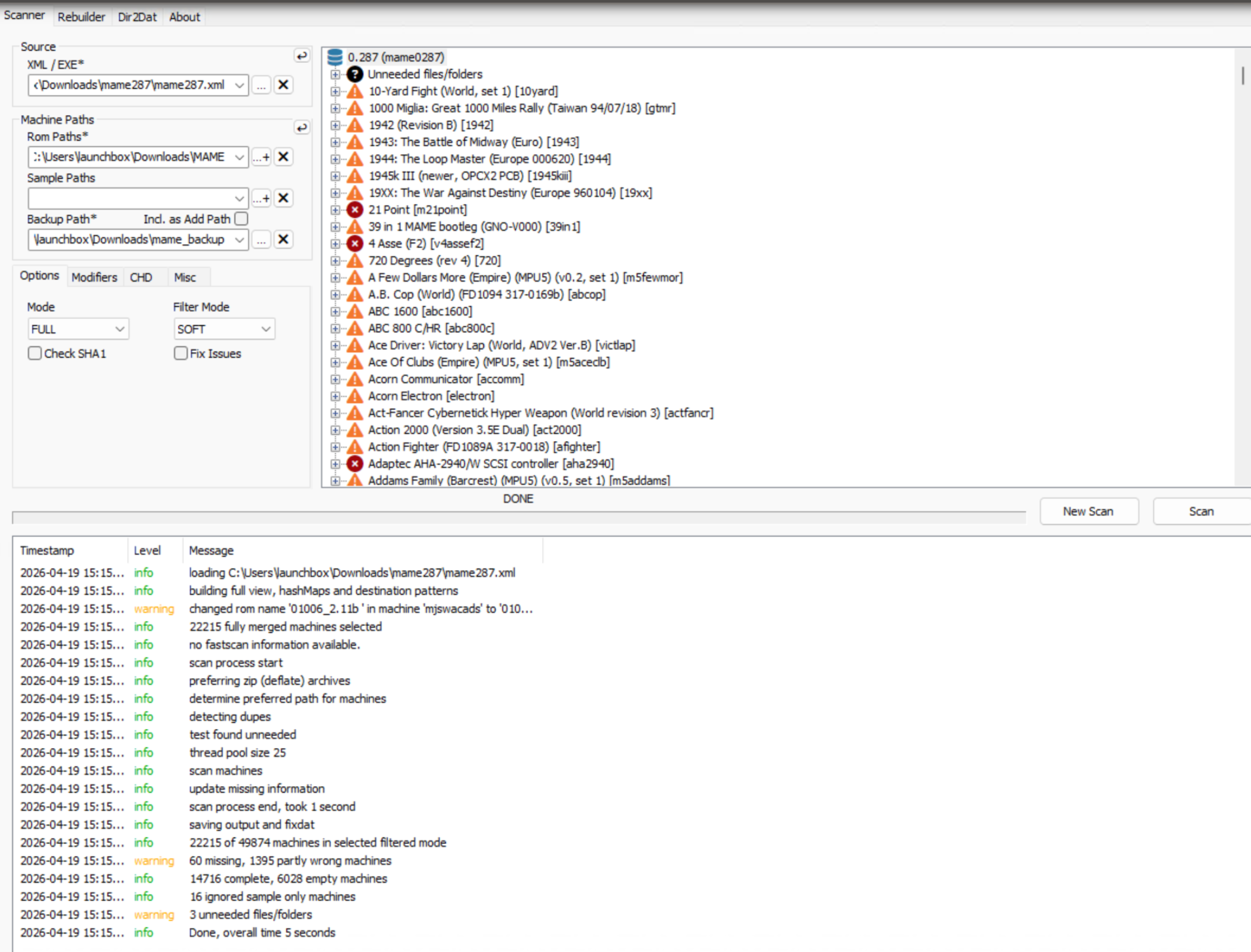1251x952 pixels.
Task: Enable the Check SHA1 checkbox
Action: point(34,353)
